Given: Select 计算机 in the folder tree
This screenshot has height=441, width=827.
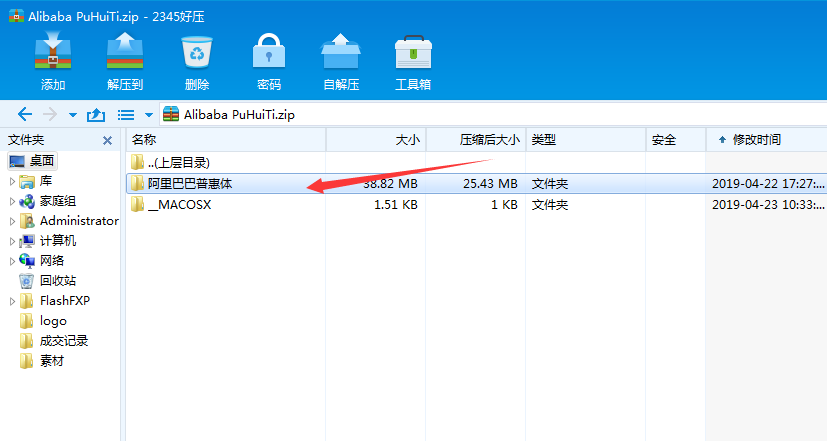Looking at the screenshot, I should tap(47, 241).
